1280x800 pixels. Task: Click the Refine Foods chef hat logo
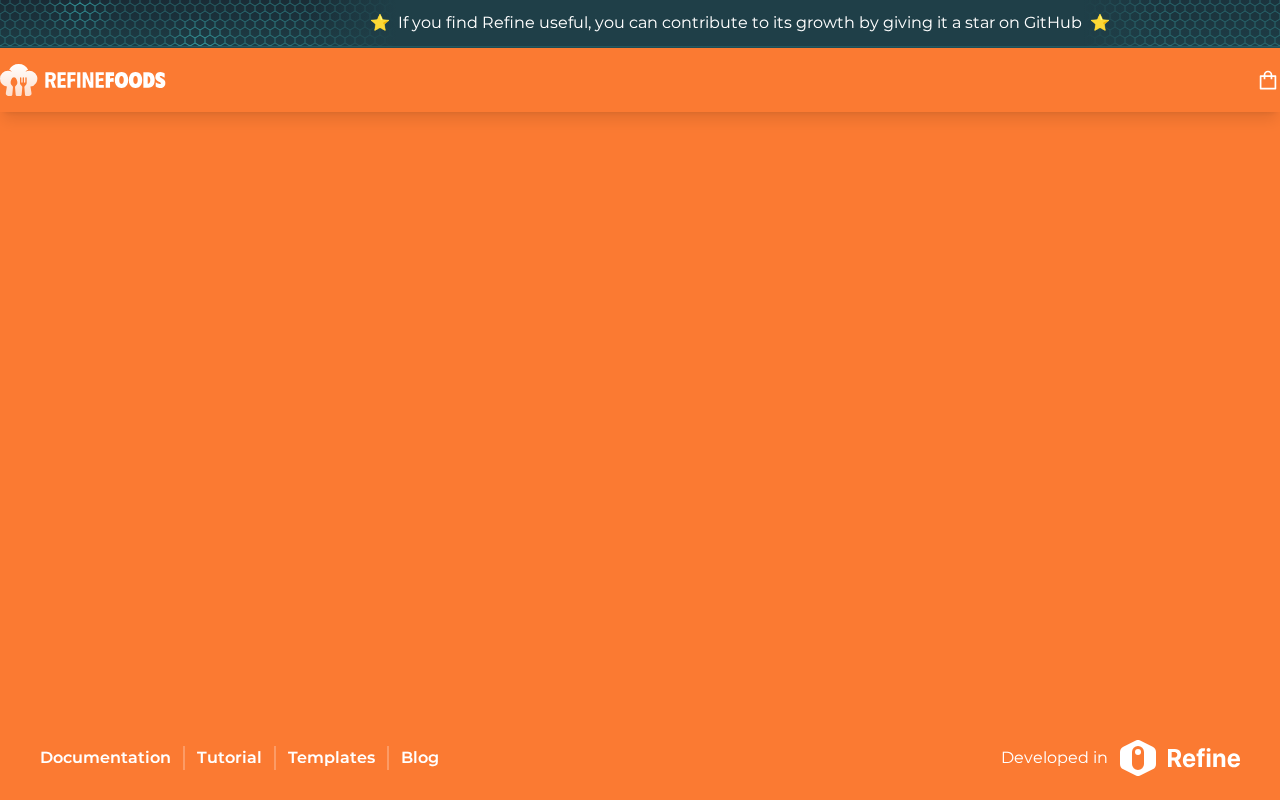pyautogui.click(x=19, y=80)
